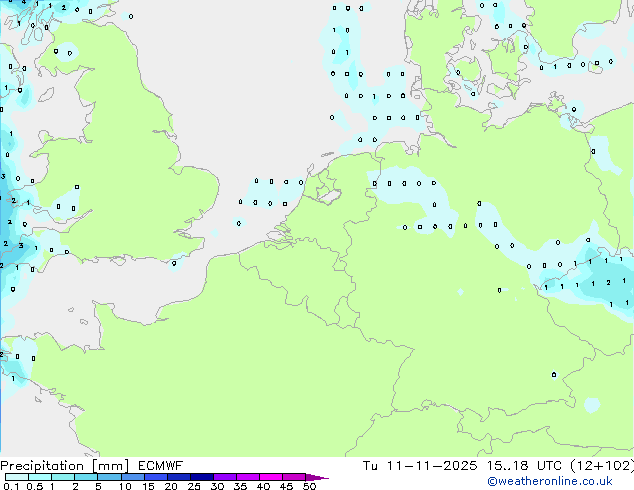634x490 pixels.
Task: Click the legend label 25
Action: point(194,486)
